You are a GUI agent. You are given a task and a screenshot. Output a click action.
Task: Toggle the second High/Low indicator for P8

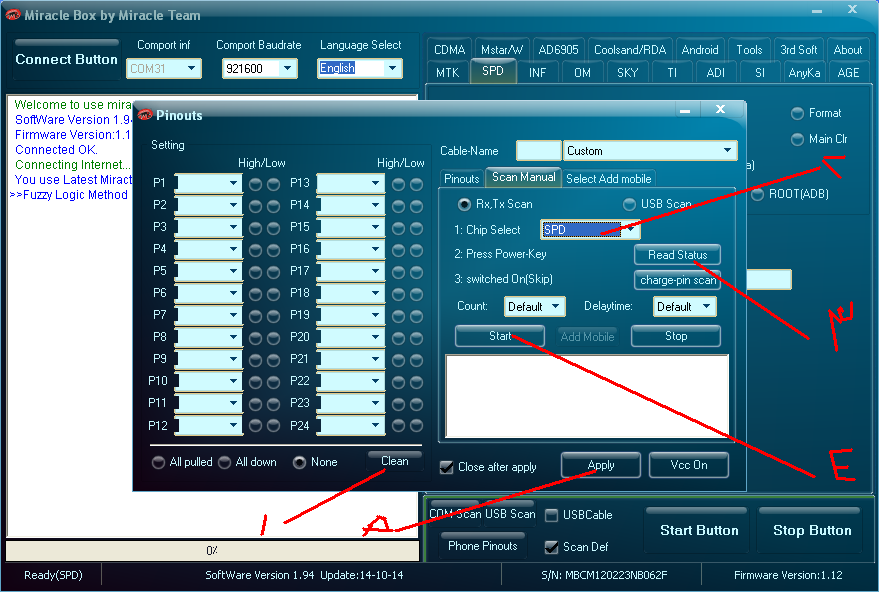(274, 339)
